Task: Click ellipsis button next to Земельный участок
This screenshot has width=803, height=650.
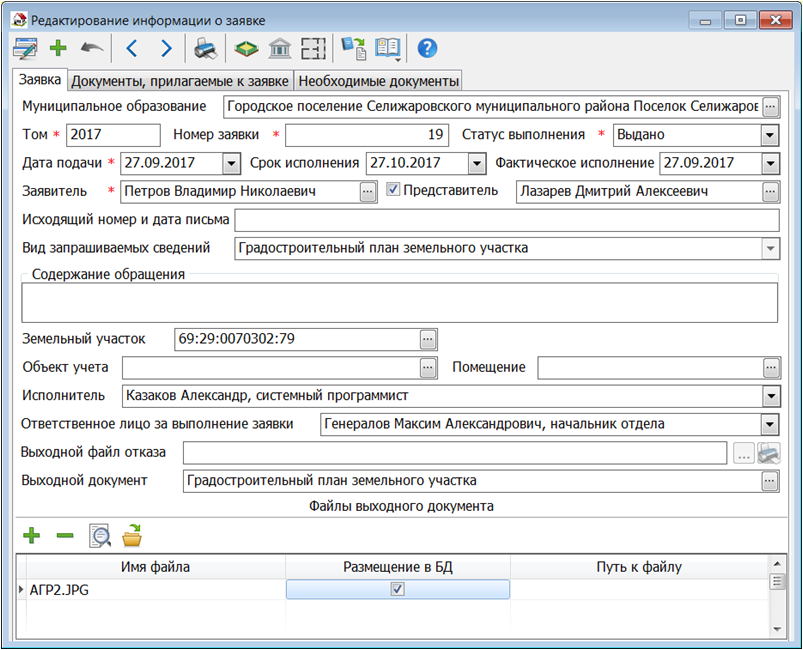Action: point(429,339)
